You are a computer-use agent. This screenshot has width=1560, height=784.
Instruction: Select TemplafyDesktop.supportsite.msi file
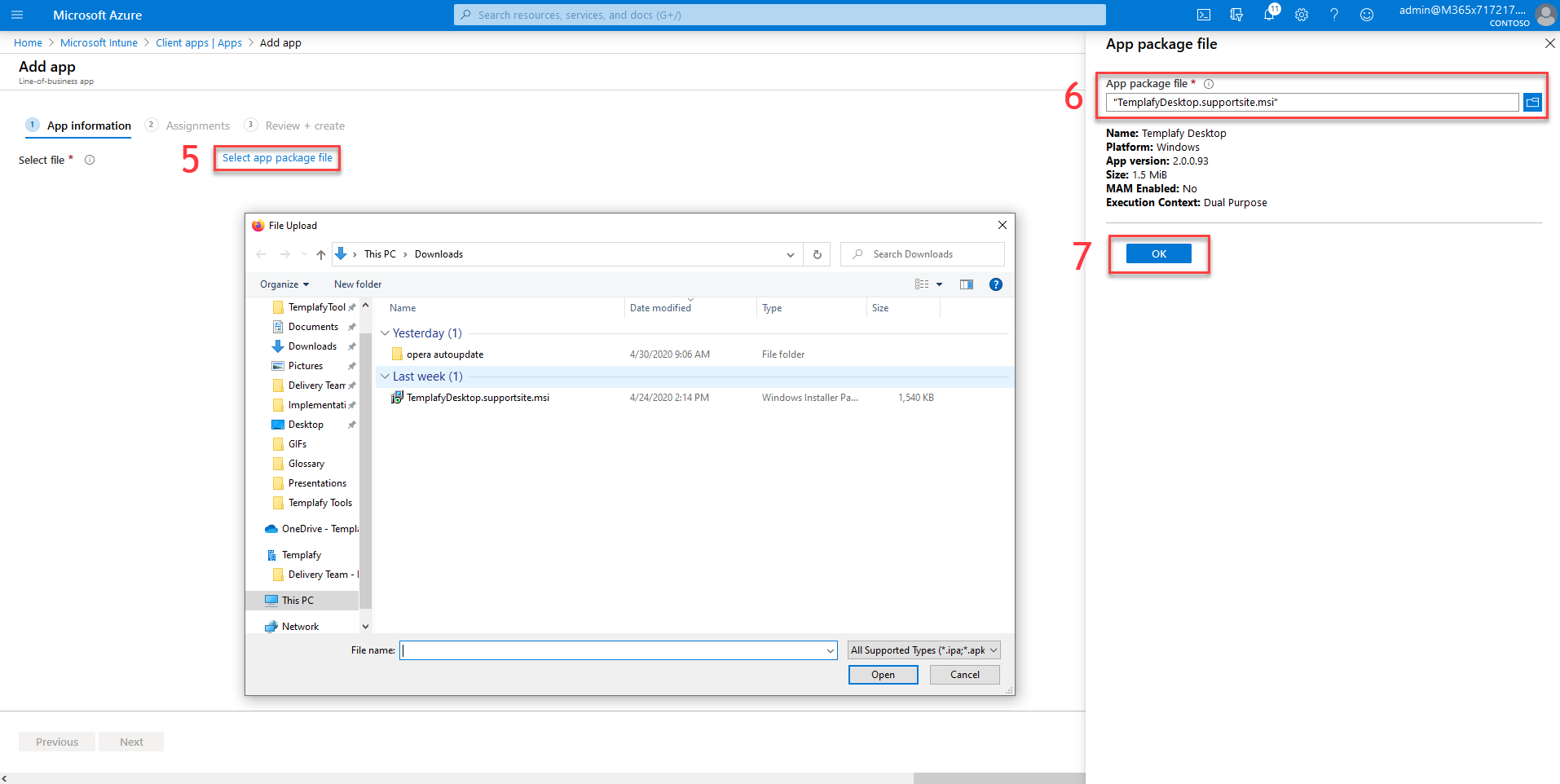tap(478, 398)
